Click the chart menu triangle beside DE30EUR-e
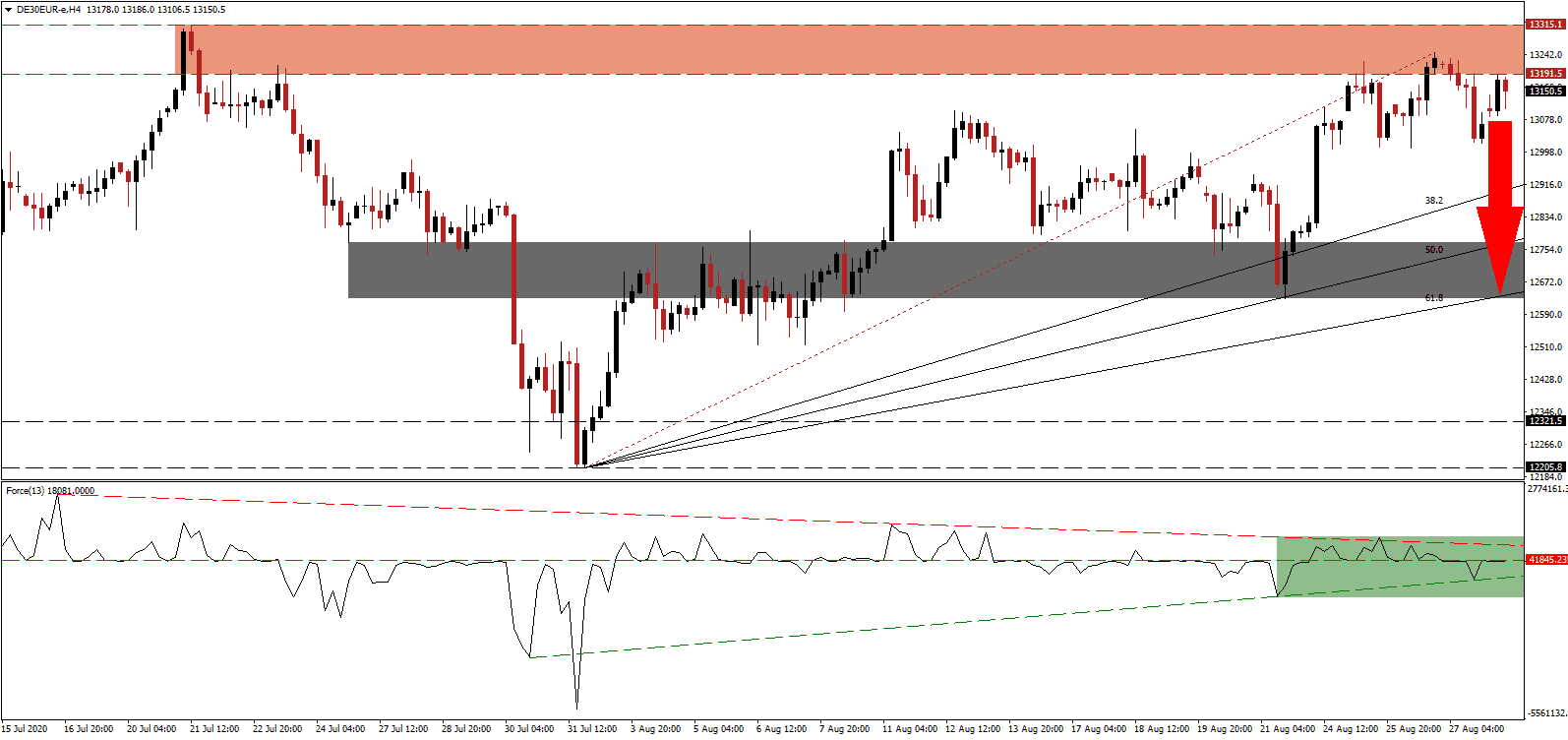Screen dimensions: 1568x740 point(8,10)
